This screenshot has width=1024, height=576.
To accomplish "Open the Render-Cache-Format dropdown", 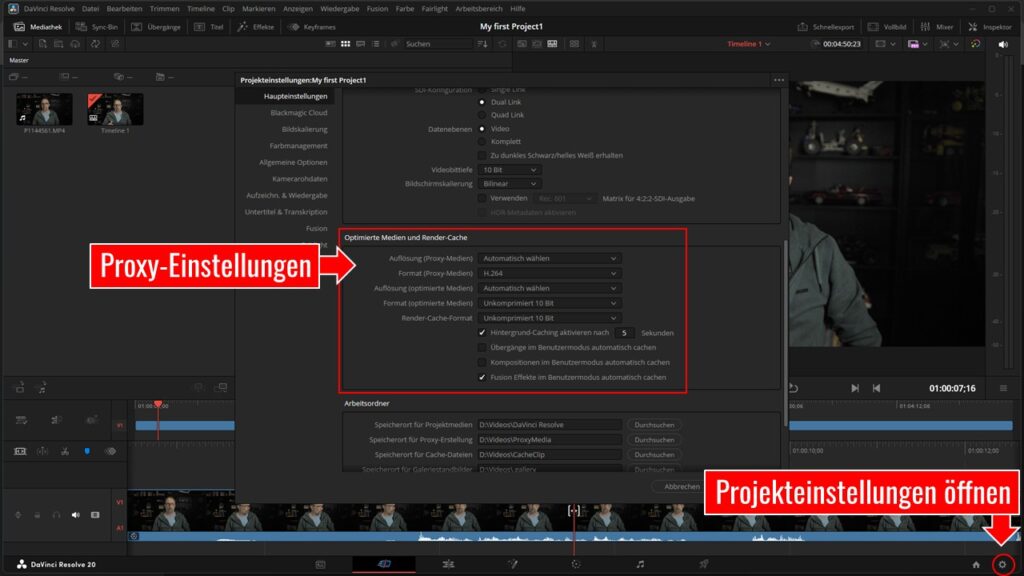I will click(x=549, y=318).
